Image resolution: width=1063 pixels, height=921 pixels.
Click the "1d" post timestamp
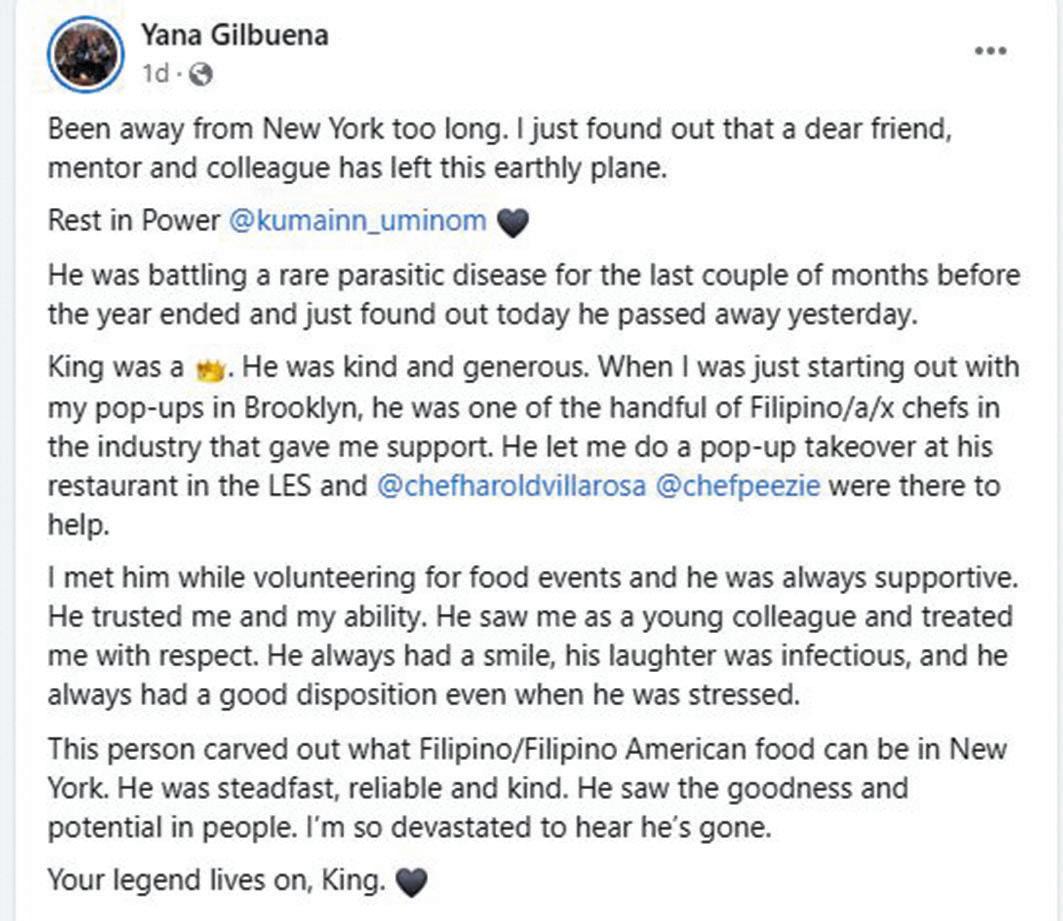155,74
